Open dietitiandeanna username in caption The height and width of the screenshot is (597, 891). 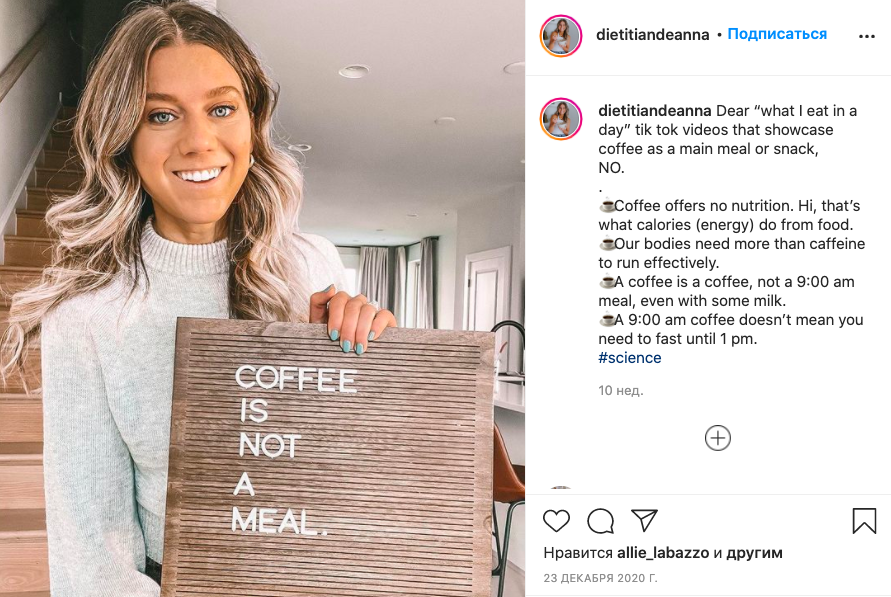pos(655,110)
